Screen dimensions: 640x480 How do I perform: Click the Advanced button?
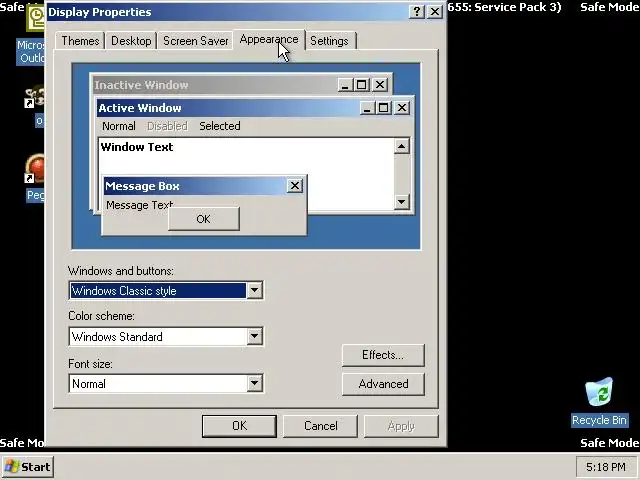pos(383,384)
